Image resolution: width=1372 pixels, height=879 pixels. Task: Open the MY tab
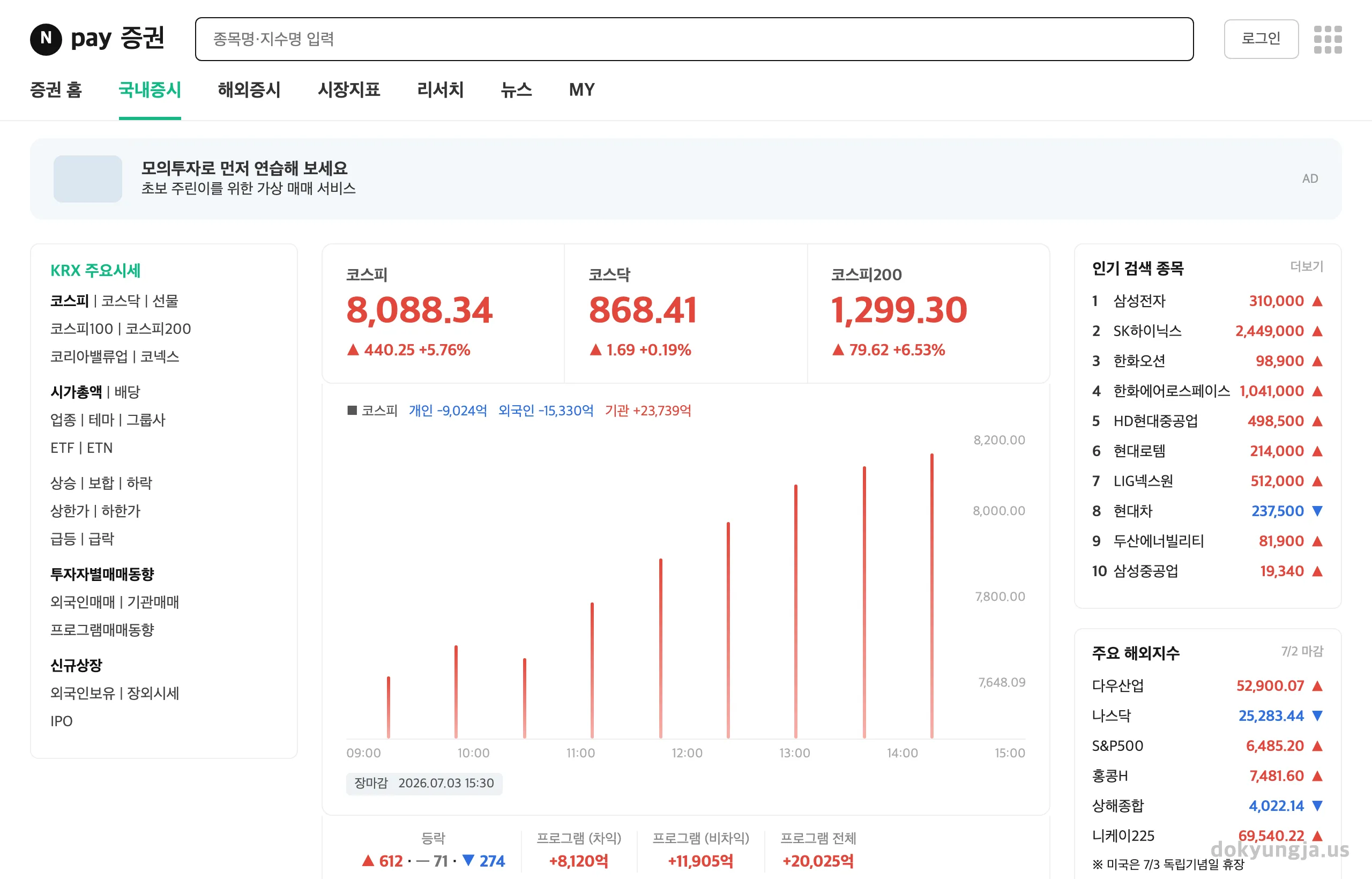tap(581, 90)
